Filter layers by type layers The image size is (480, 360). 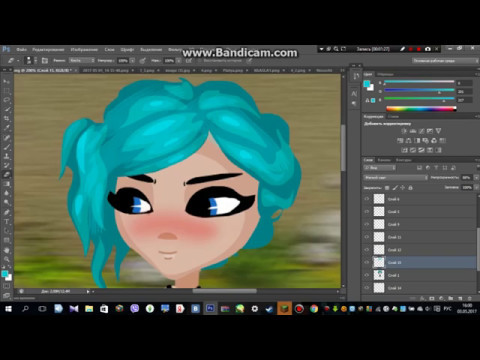(436, 168)
